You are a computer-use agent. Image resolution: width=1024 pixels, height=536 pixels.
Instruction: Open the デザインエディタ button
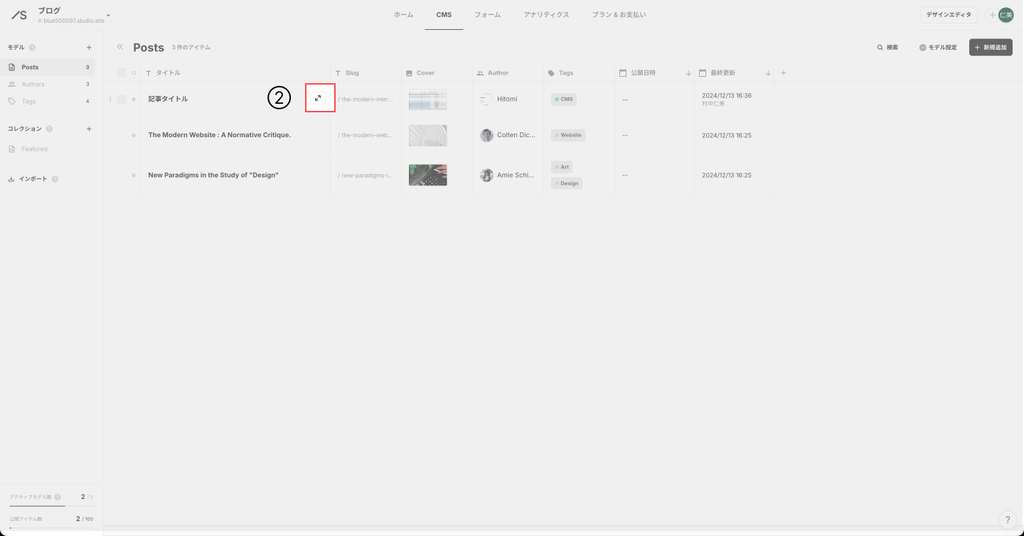(x=948, y=15)
